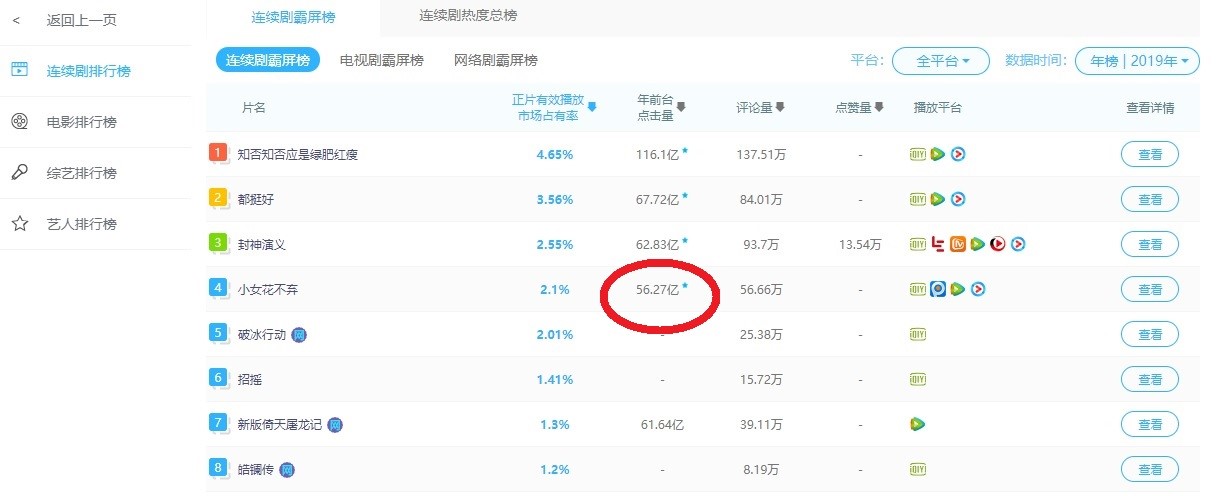Click Youku icon in 封神演义 row
Viewport: 1217px width, 496px height.
[1018, 244]
